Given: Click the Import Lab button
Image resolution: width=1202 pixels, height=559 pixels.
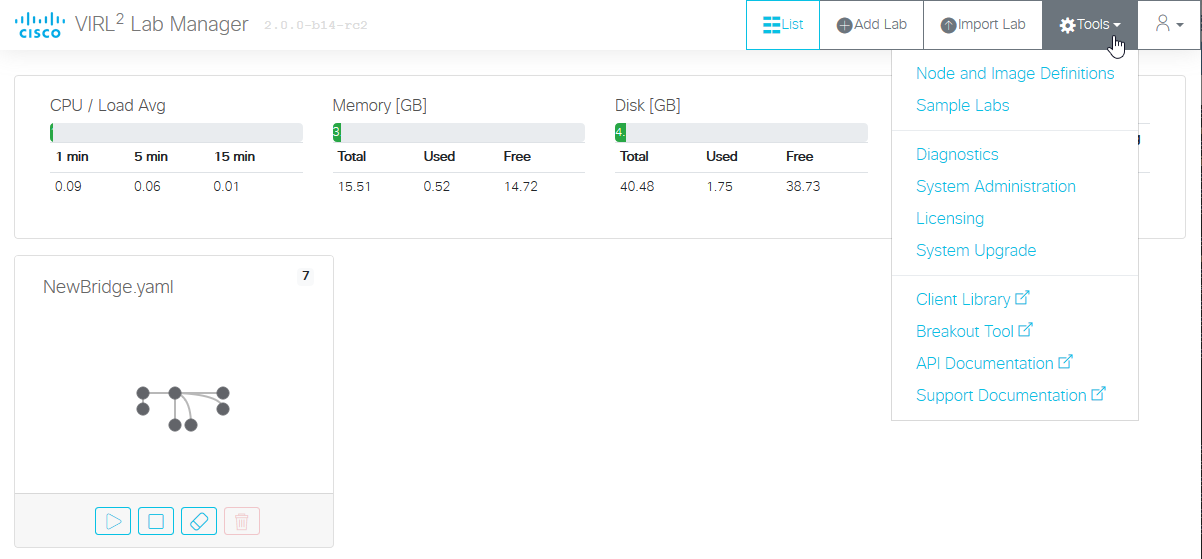Looking at the screenshot, I should (983, 25).
